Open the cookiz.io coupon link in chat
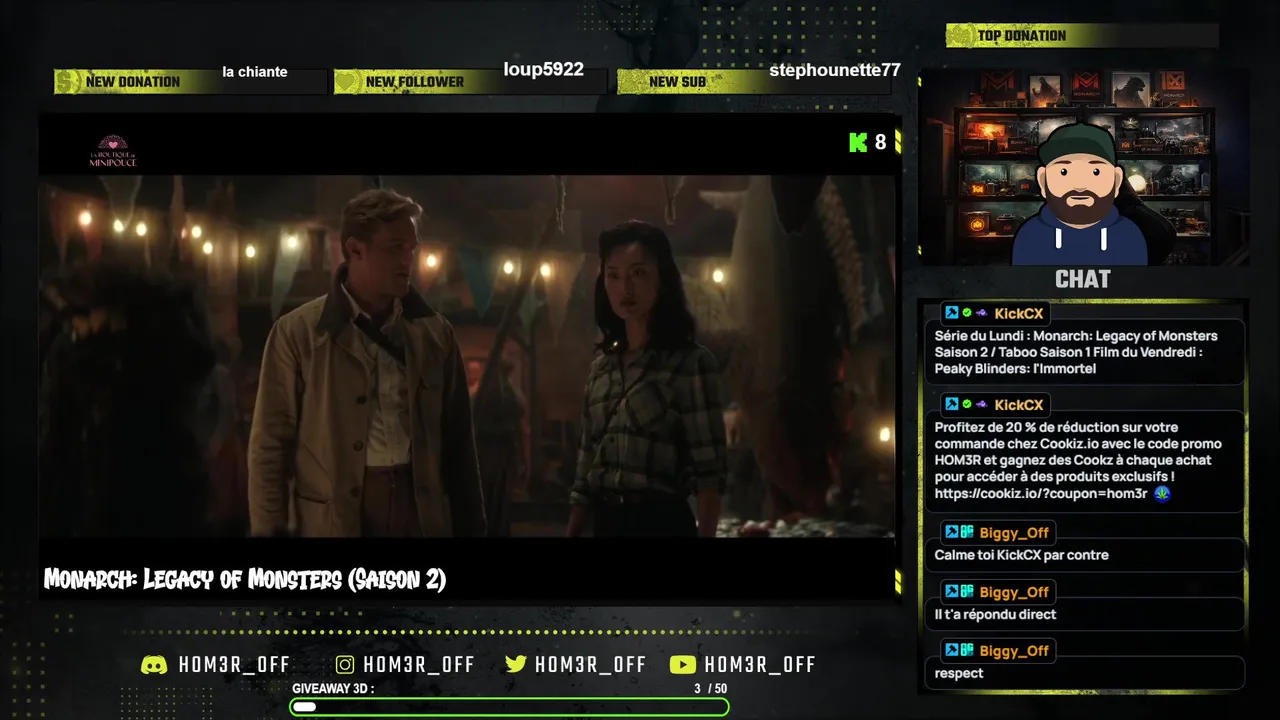This screenshot has width=1280, height=720. click(x=1040, y=494)
